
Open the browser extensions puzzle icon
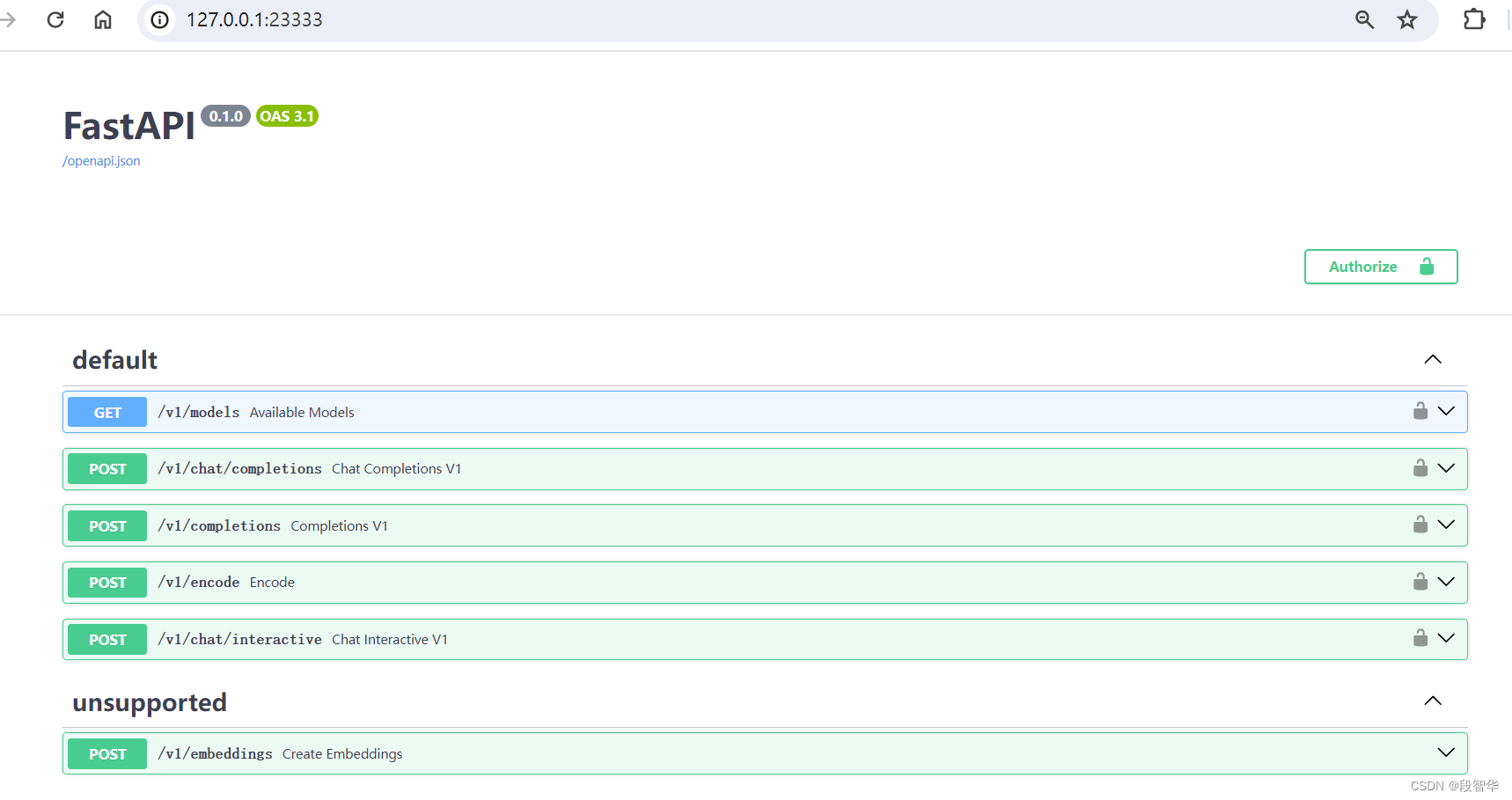coord(1474,19)
